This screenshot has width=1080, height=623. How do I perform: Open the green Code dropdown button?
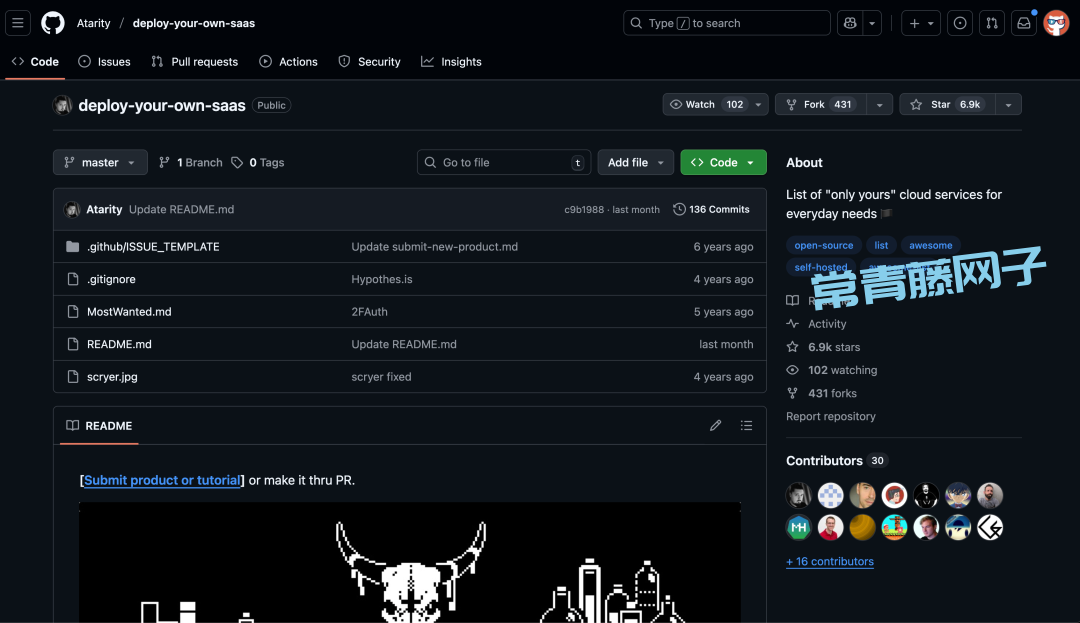click(x=723, y=163)
